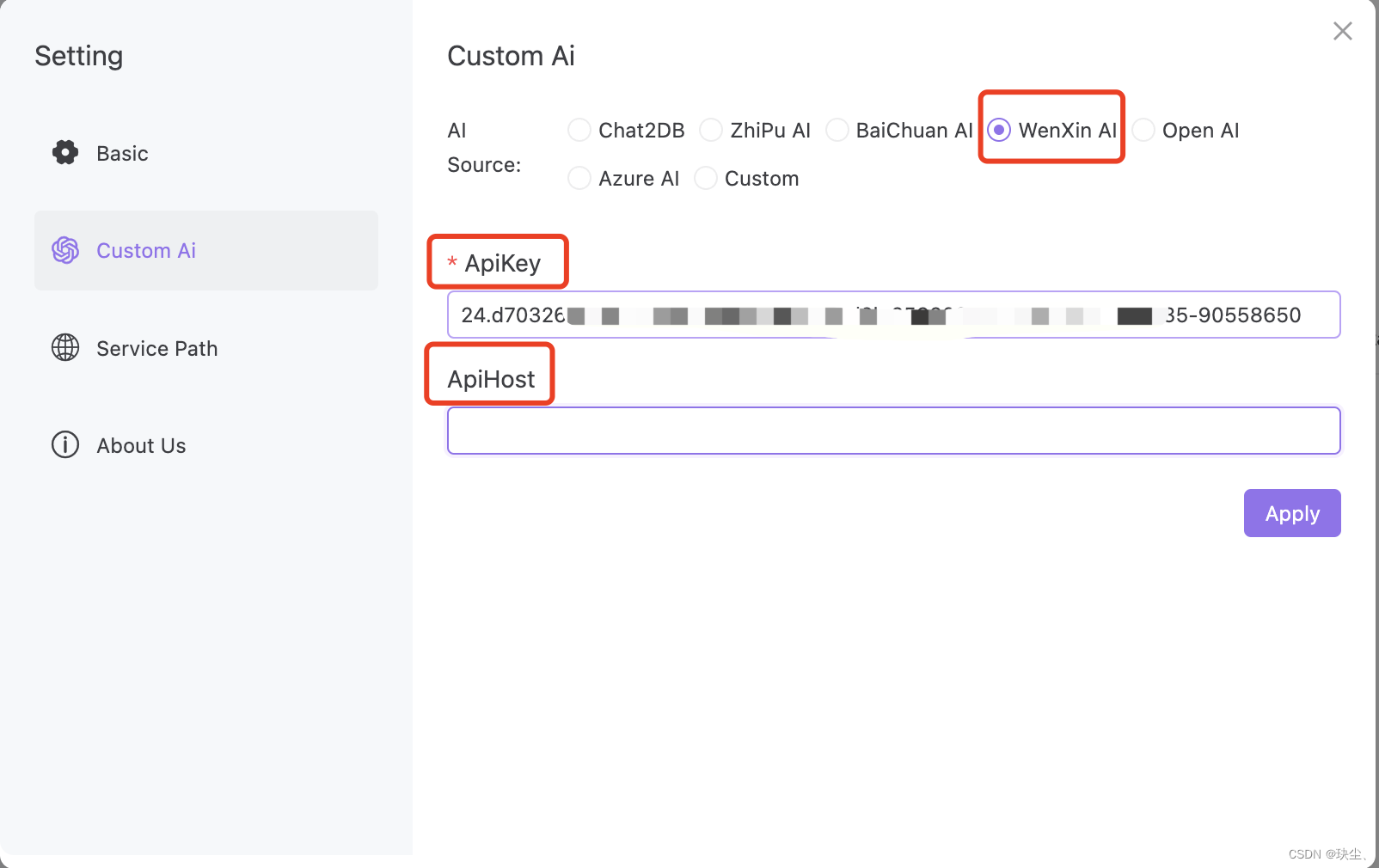The image size is (1379, 868).
Task: Choose the Custom AI source option
Action: click(x=706, y=179)
